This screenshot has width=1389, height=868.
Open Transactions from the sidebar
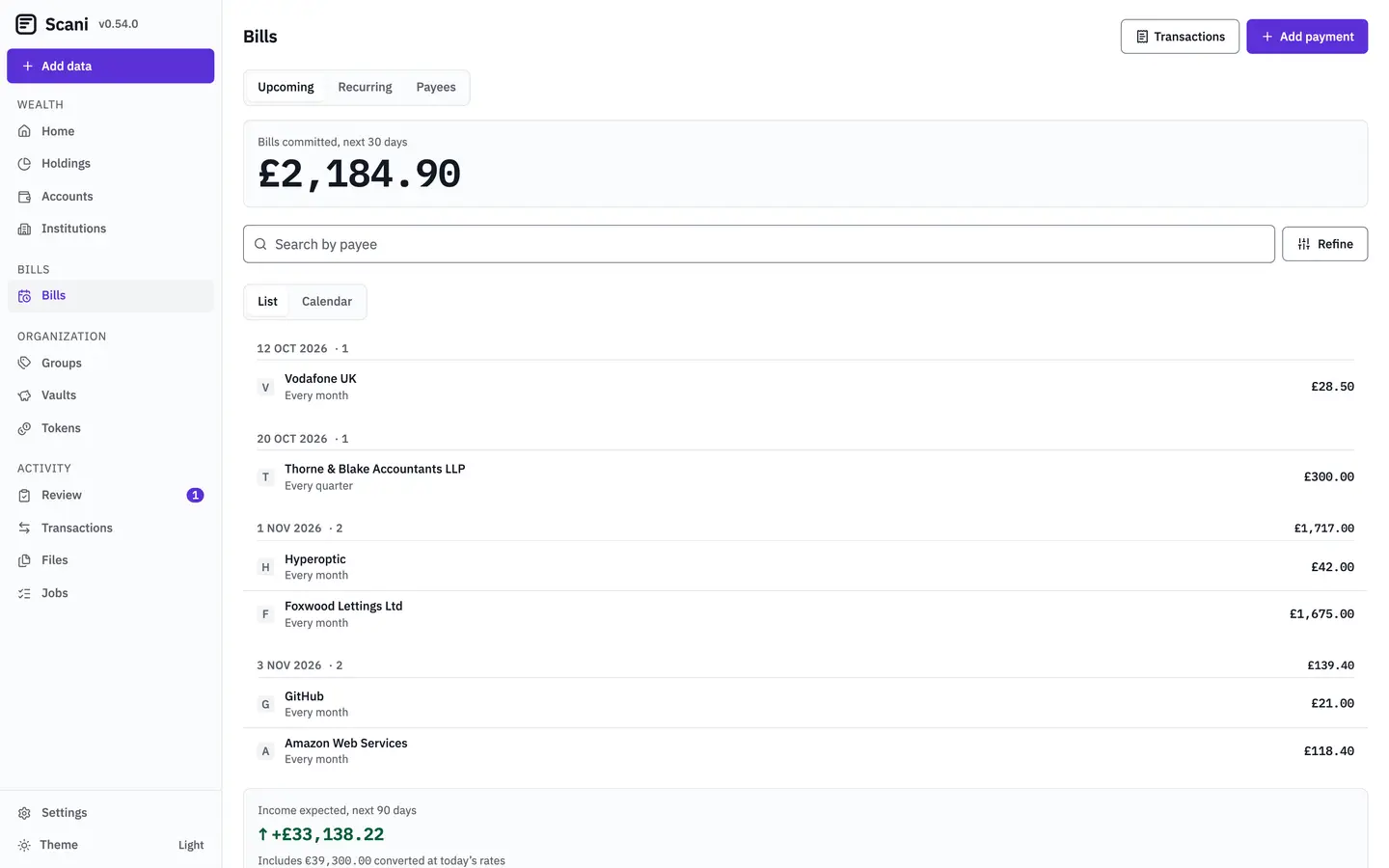pyautogui.click(x=110, y=528)
